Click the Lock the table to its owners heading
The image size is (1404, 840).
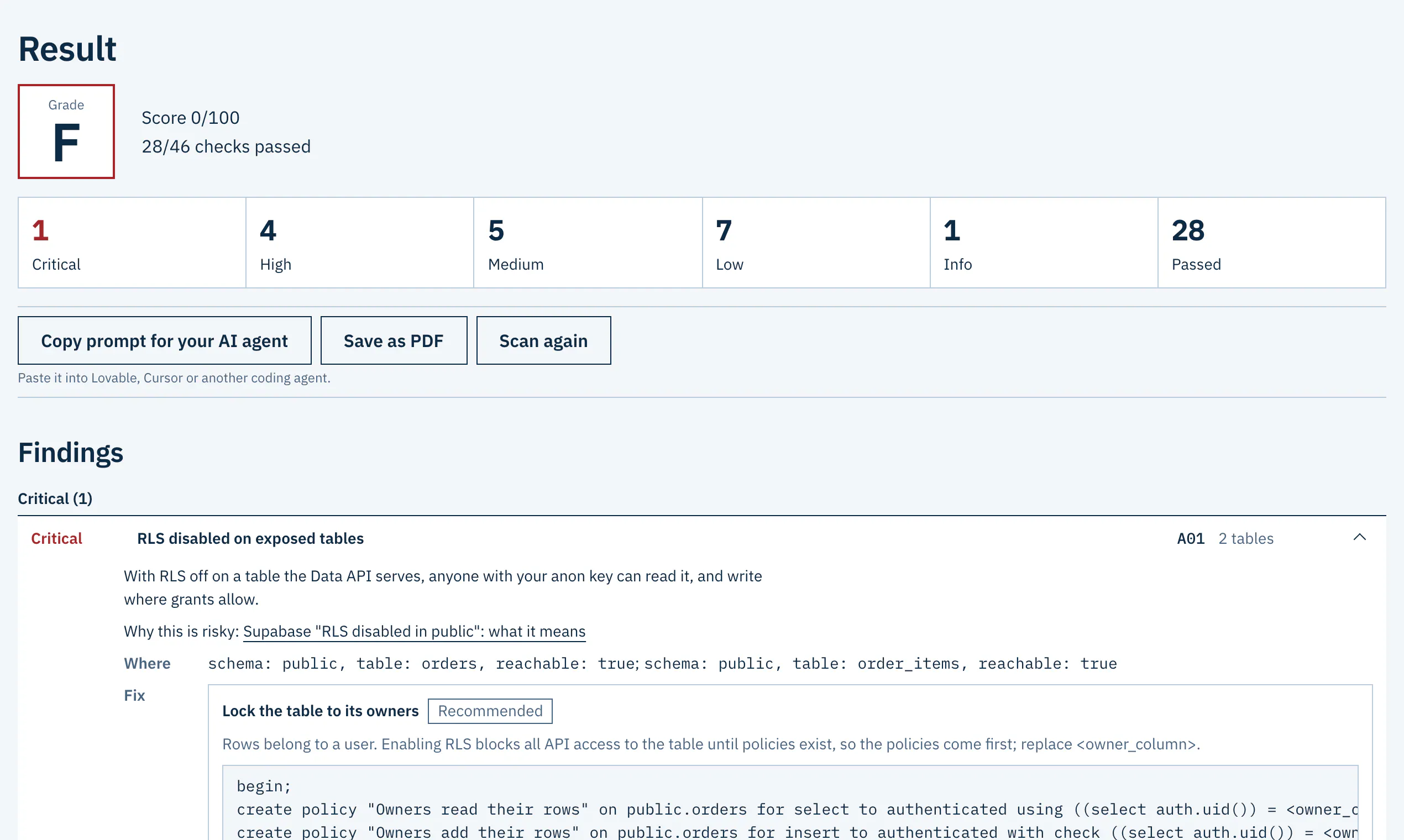321,711
